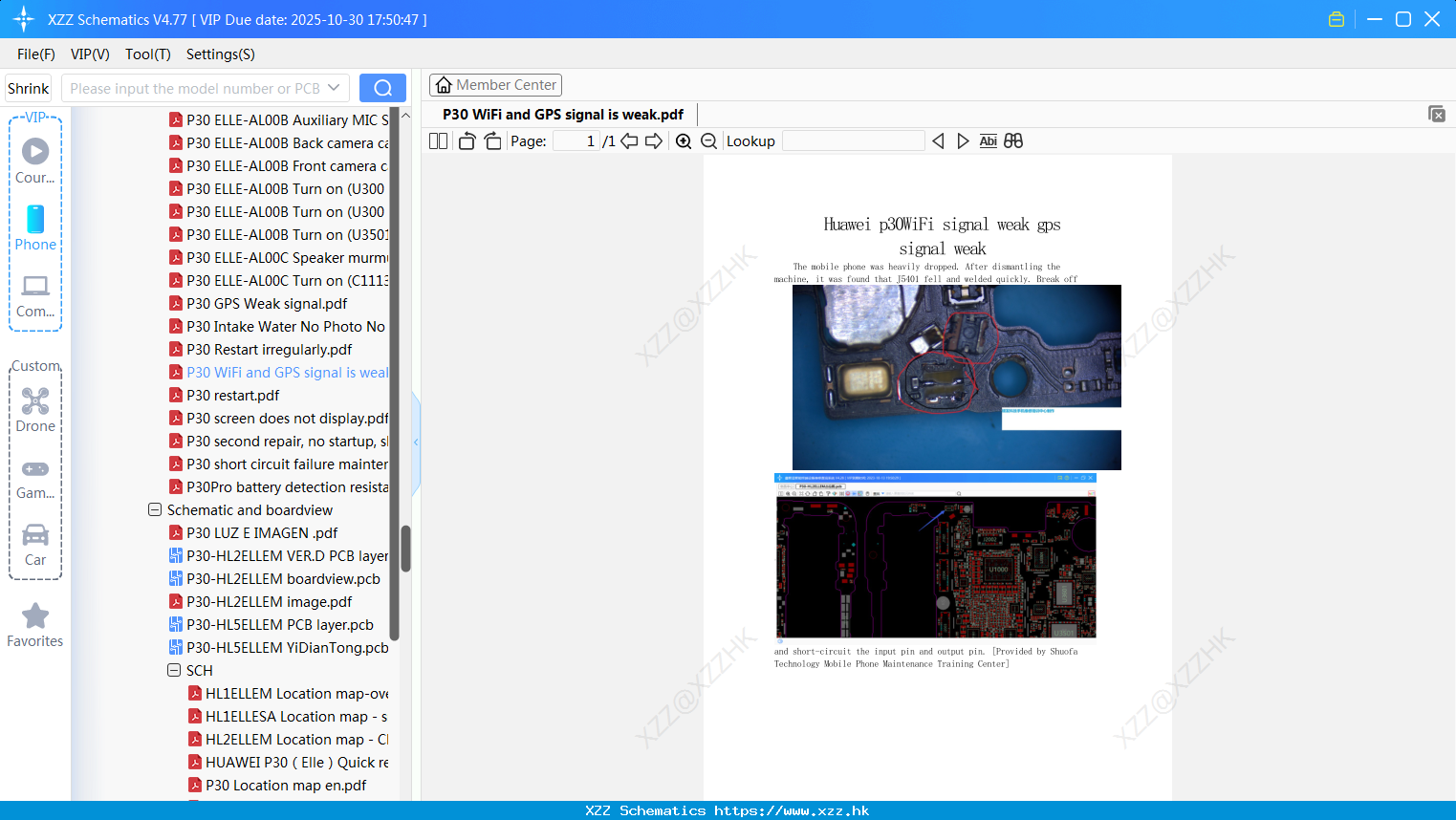Open P30 Restart irregularly.pdf
This screenshot has width=1456, height=820.
click(261, 350)
